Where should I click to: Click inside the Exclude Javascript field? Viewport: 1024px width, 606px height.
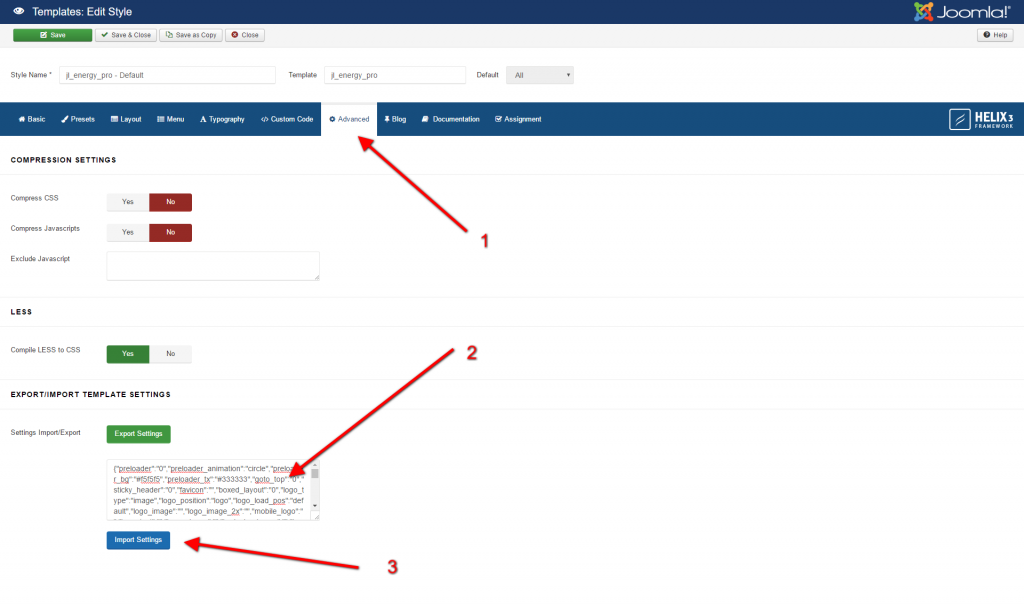(x=212, y=266)
